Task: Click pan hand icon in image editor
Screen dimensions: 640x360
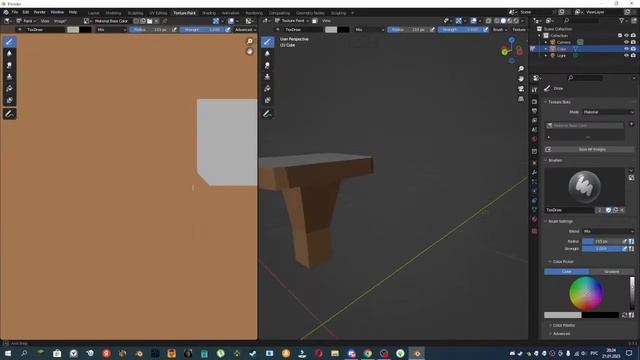Action: coord(250,51)
